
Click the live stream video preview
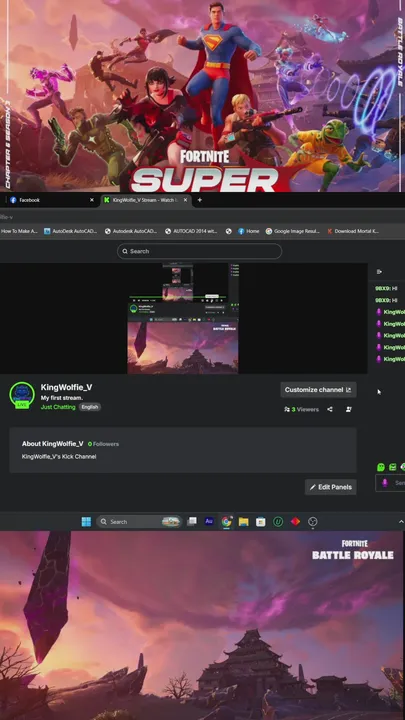[x=184, y=318]
